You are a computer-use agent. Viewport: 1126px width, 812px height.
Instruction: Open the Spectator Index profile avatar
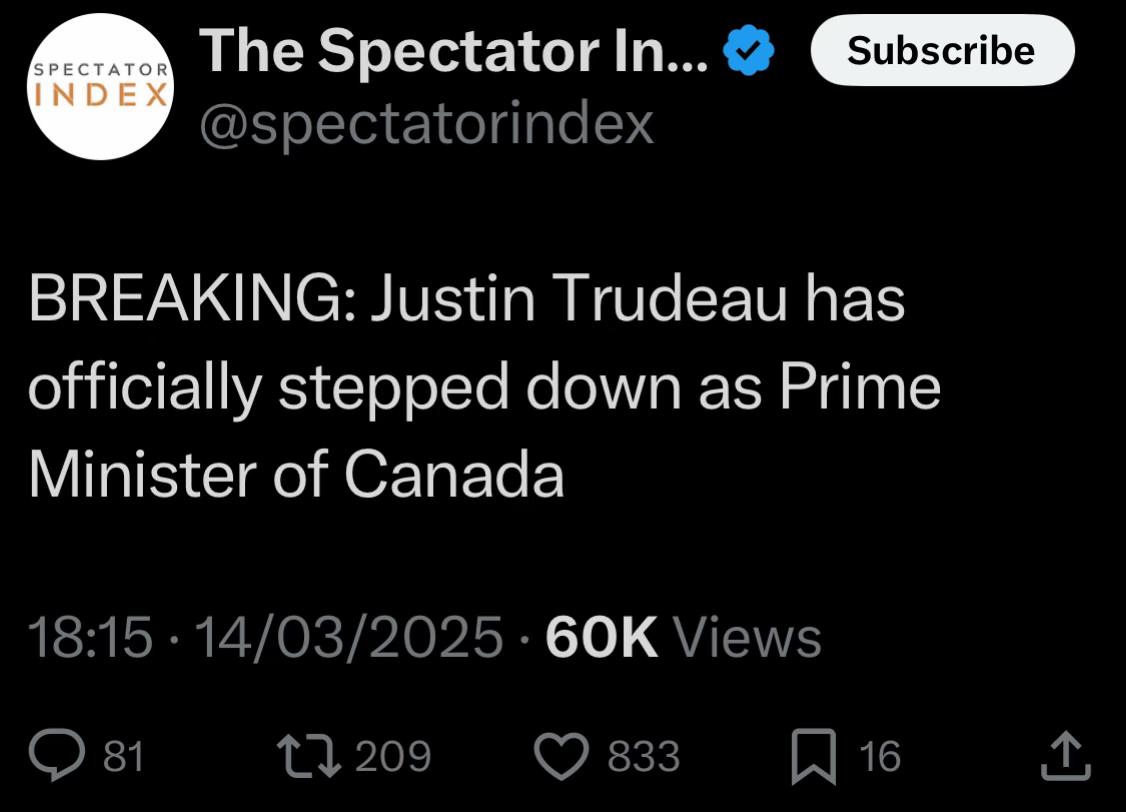(x=100, y=85)
